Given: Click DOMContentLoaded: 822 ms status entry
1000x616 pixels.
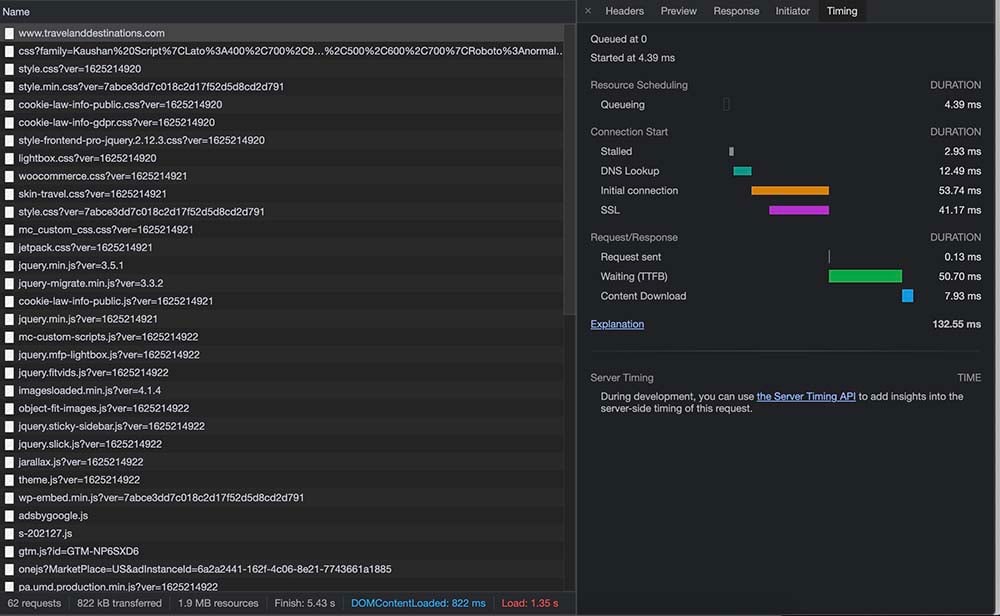Looking at the screenshot, I should click(x=418, y=603).
